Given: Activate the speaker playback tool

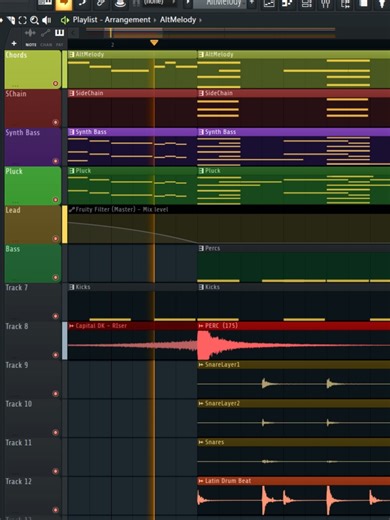Looking at the screenshot, I should pyautogui.click(x=47, y=20).
